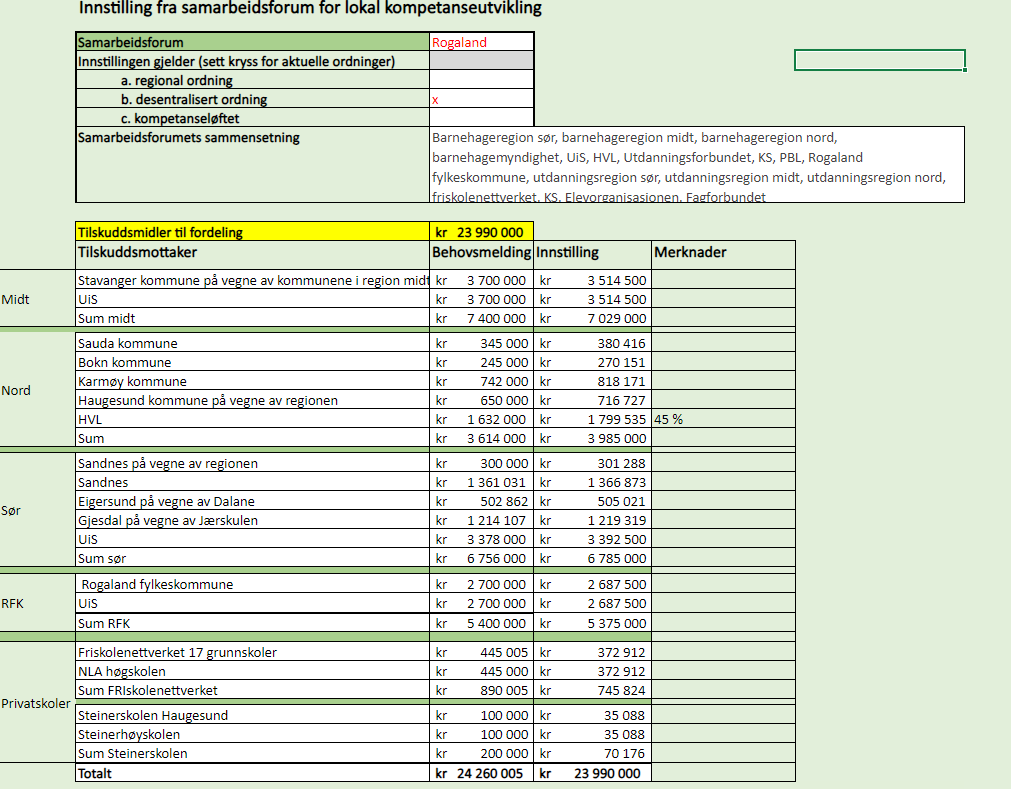Click the Rogaland fylkeskommune recipient cell
This screenshot has width=1011, height=789.
pos(253,584)
